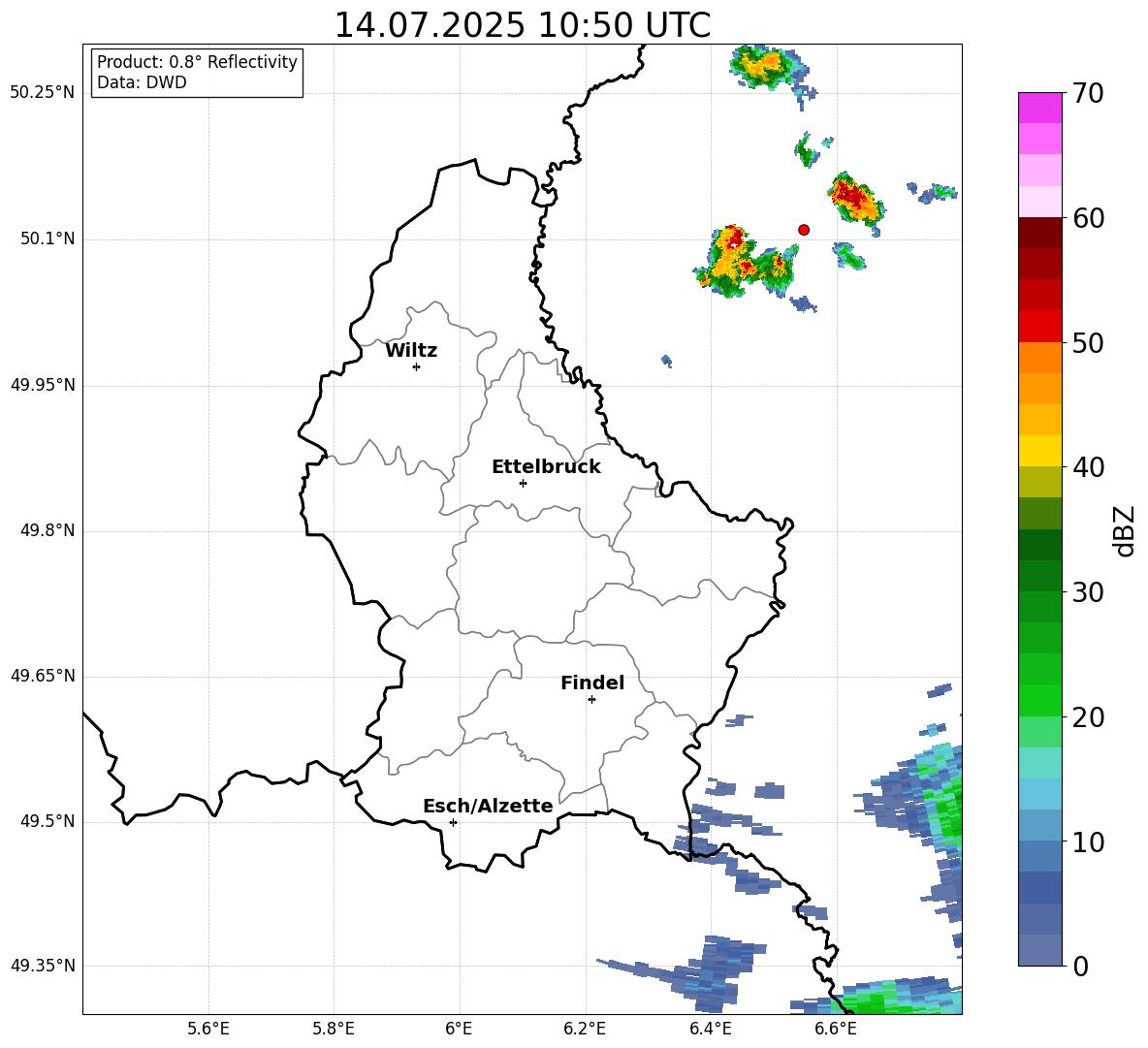Click the Wiltz station cross marker
Screen dimensions: 1148x1048
click(417, 366)
